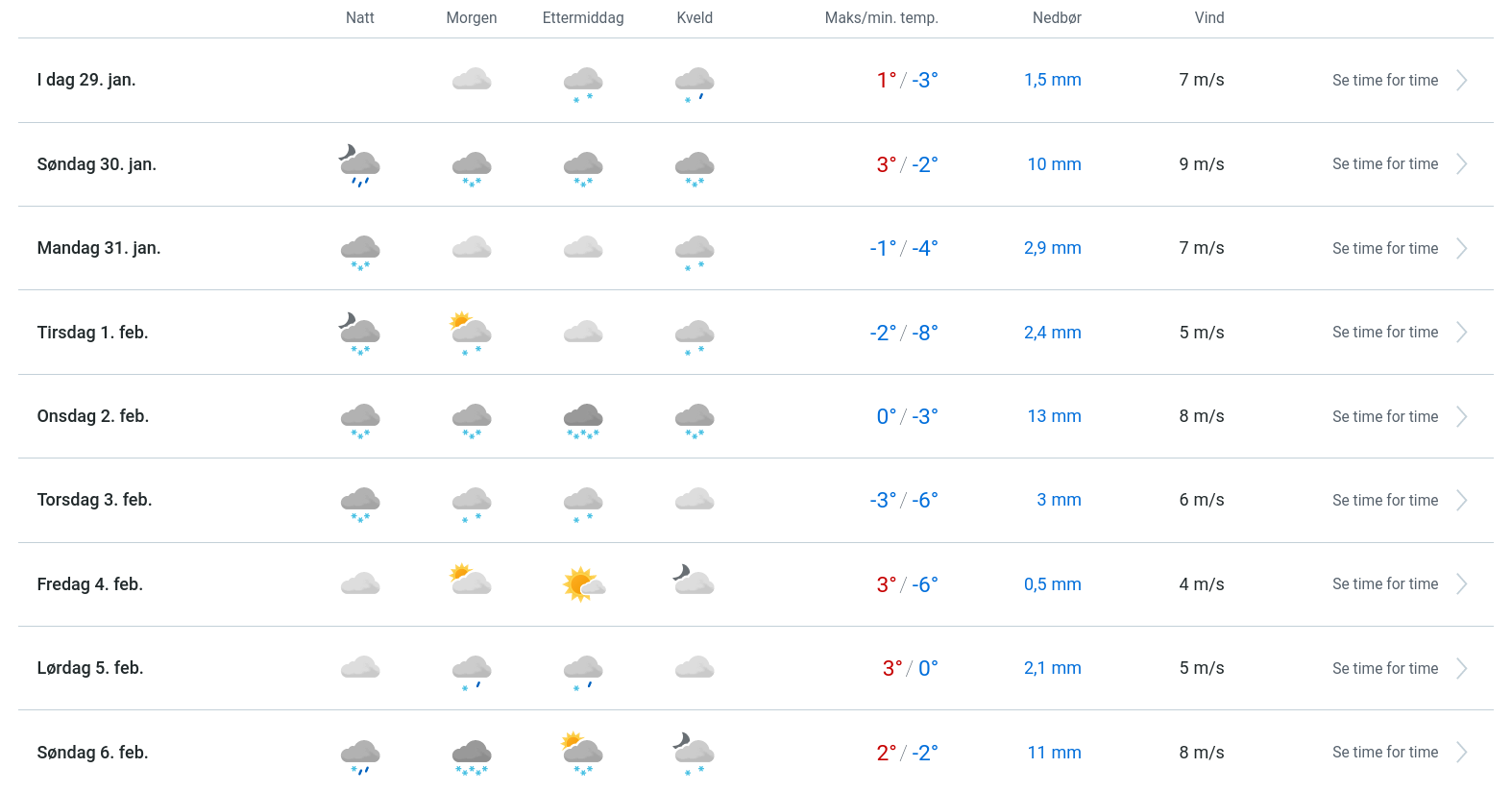1512x793 pixels.
Task: Click the Maks/min. temp. column header
Action: click(881, 18)
